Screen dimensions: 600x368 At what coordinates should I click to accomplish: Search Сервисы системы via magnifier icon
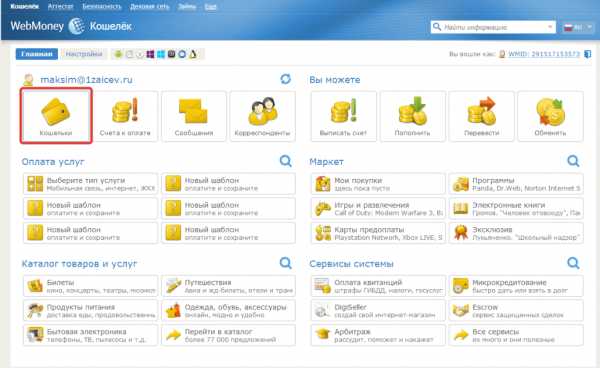click(x=573, y=263)
